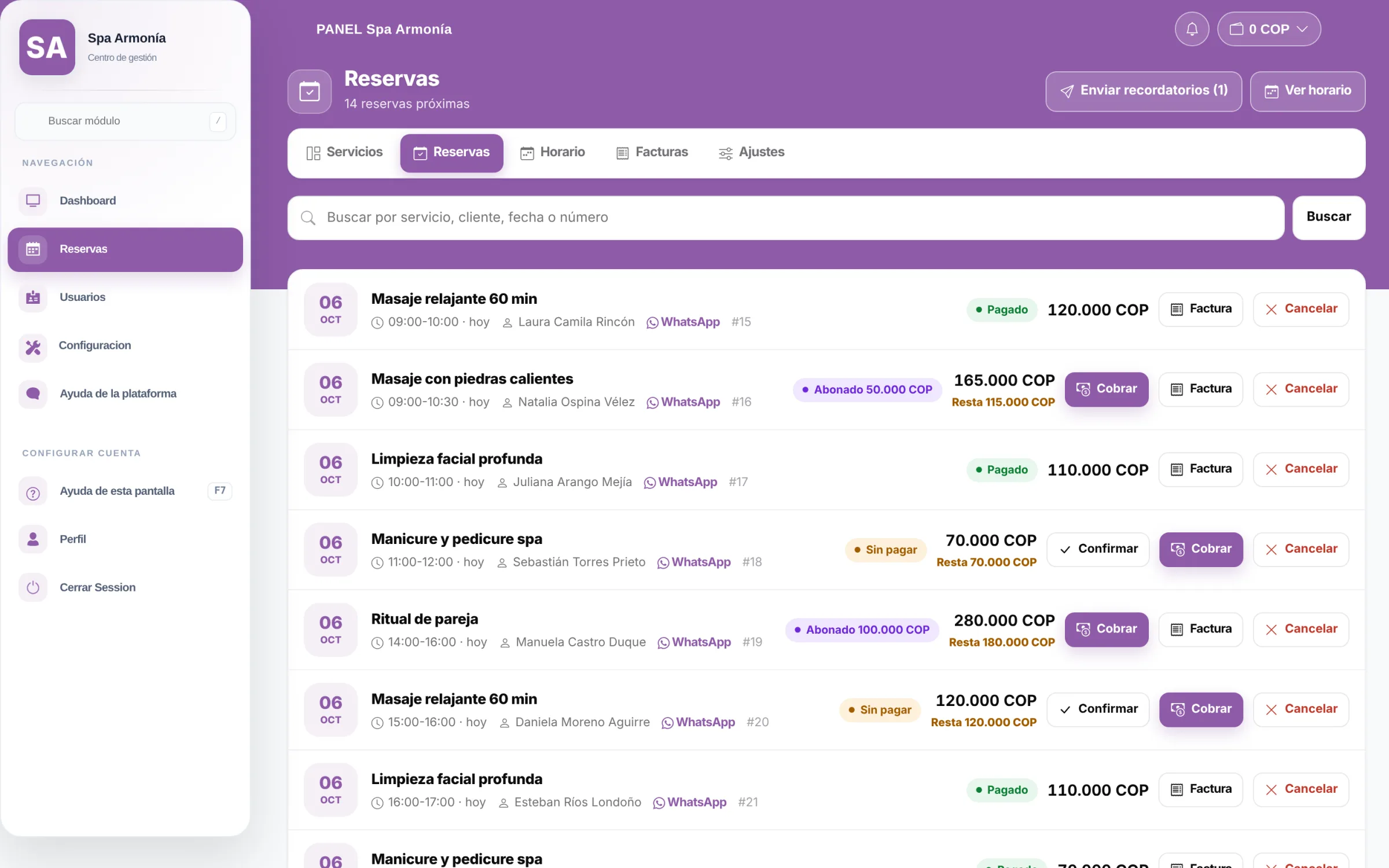Open Perfil user icon

(33, 539)
